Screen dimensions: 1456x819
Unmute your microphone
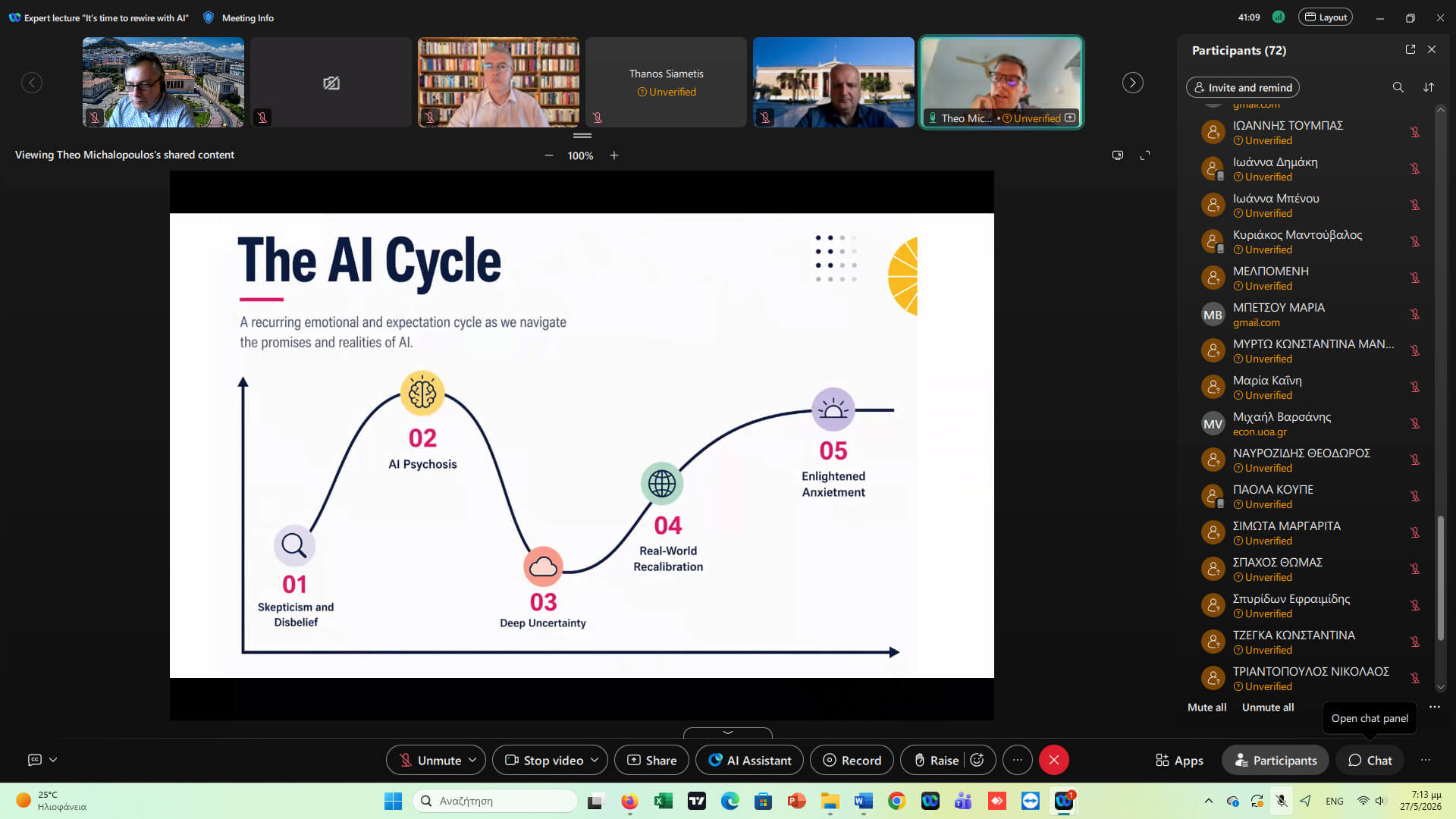[x=430, y=760]
